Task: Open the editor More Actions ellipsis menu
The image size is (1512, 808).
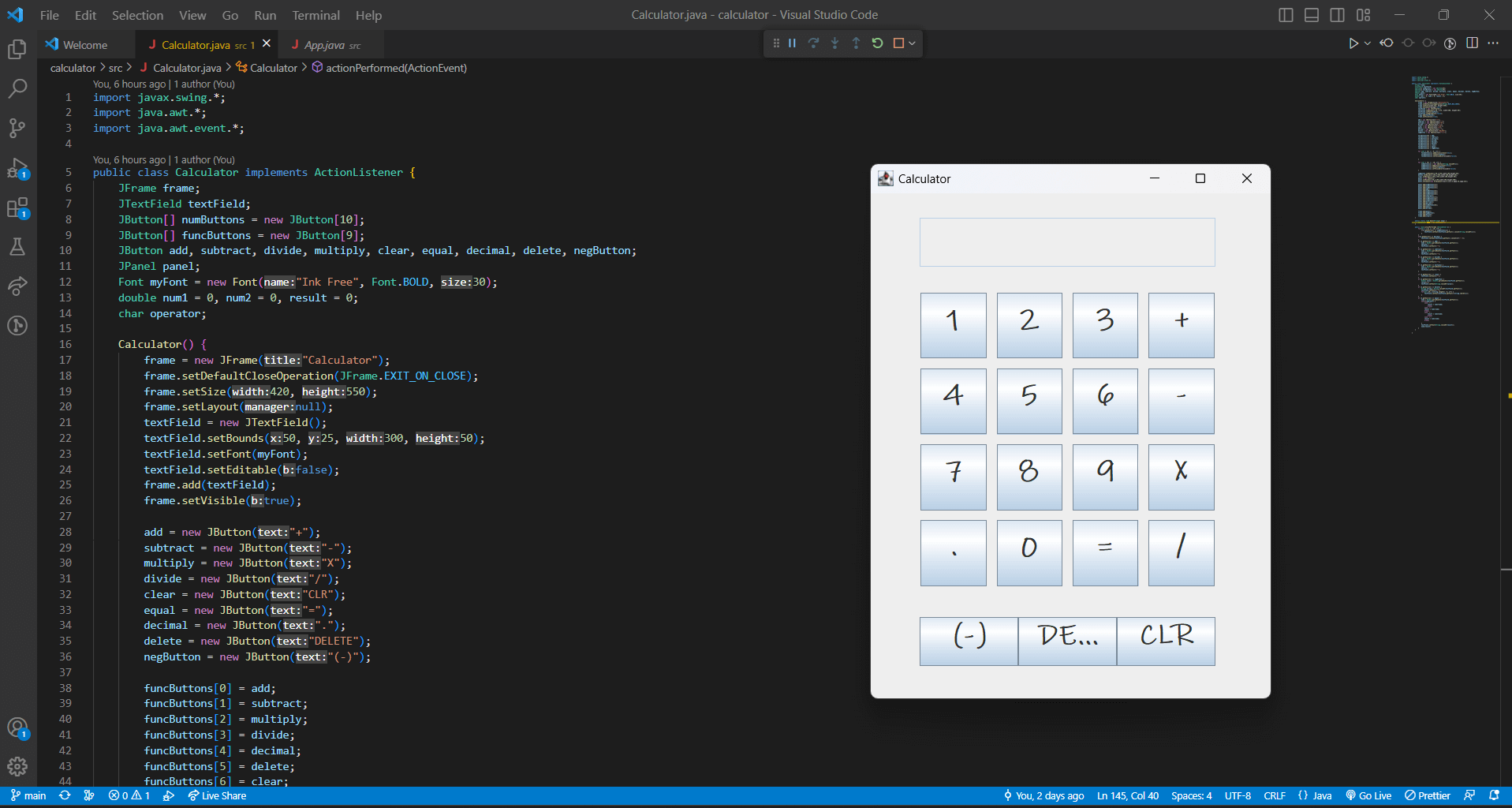Action: point(1493,43)
